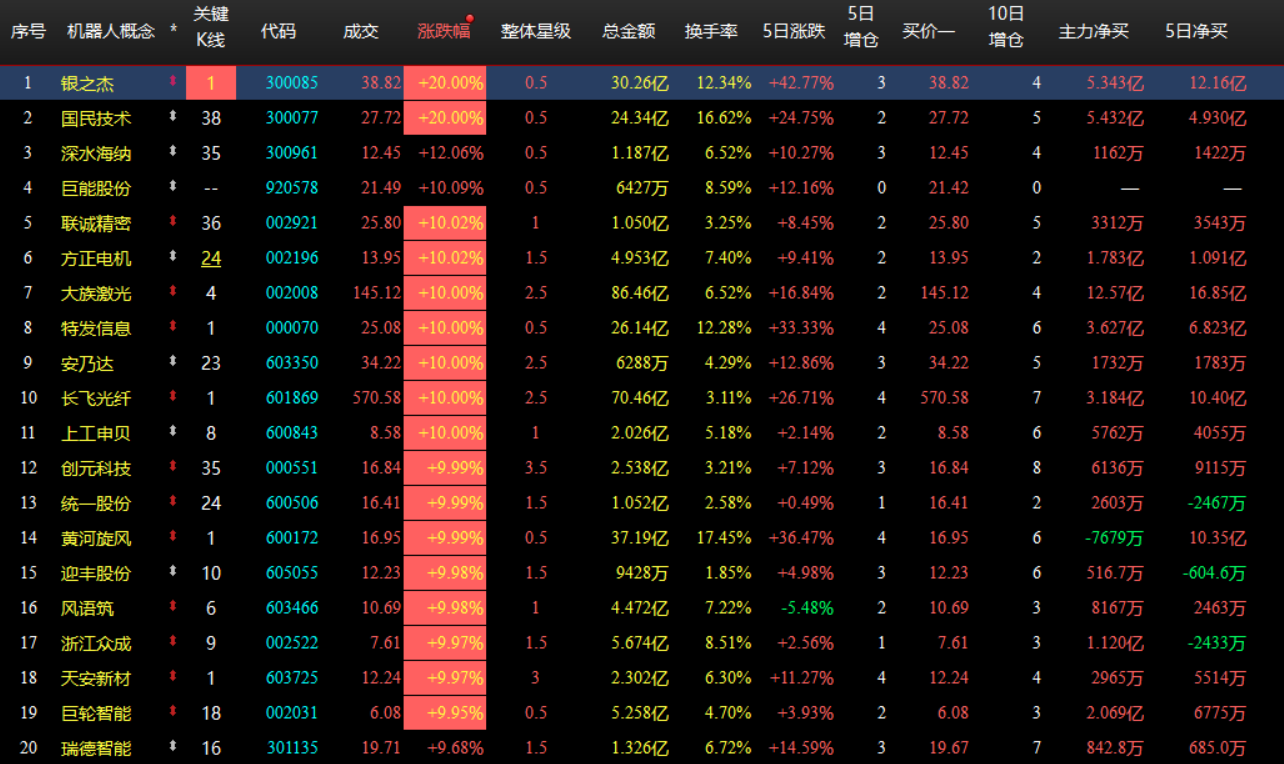The height and width of the screenshot is (764, 1284).
Task: Click the red marker icon beside 大族激光
Action: tap(173, 292)
